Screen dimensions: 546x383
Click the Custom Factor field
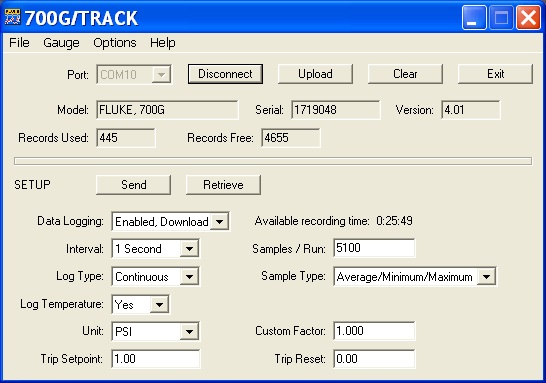pyautogui.click(x=374, y=331)
